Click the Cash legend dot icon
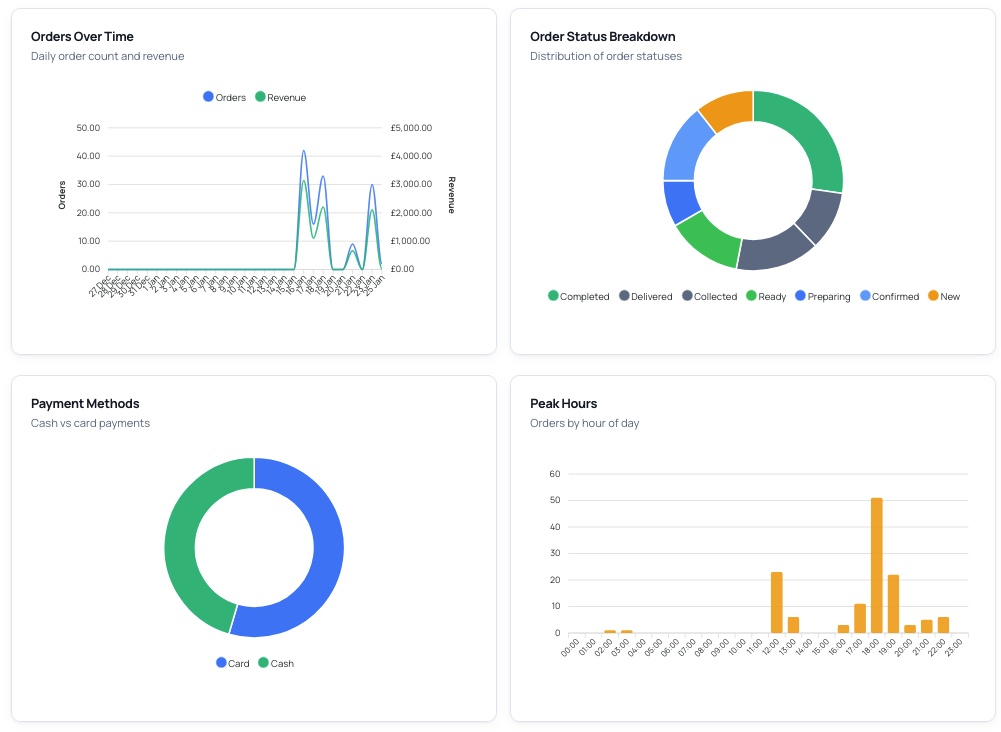The image size is (1001, 732). pos(262,663)
